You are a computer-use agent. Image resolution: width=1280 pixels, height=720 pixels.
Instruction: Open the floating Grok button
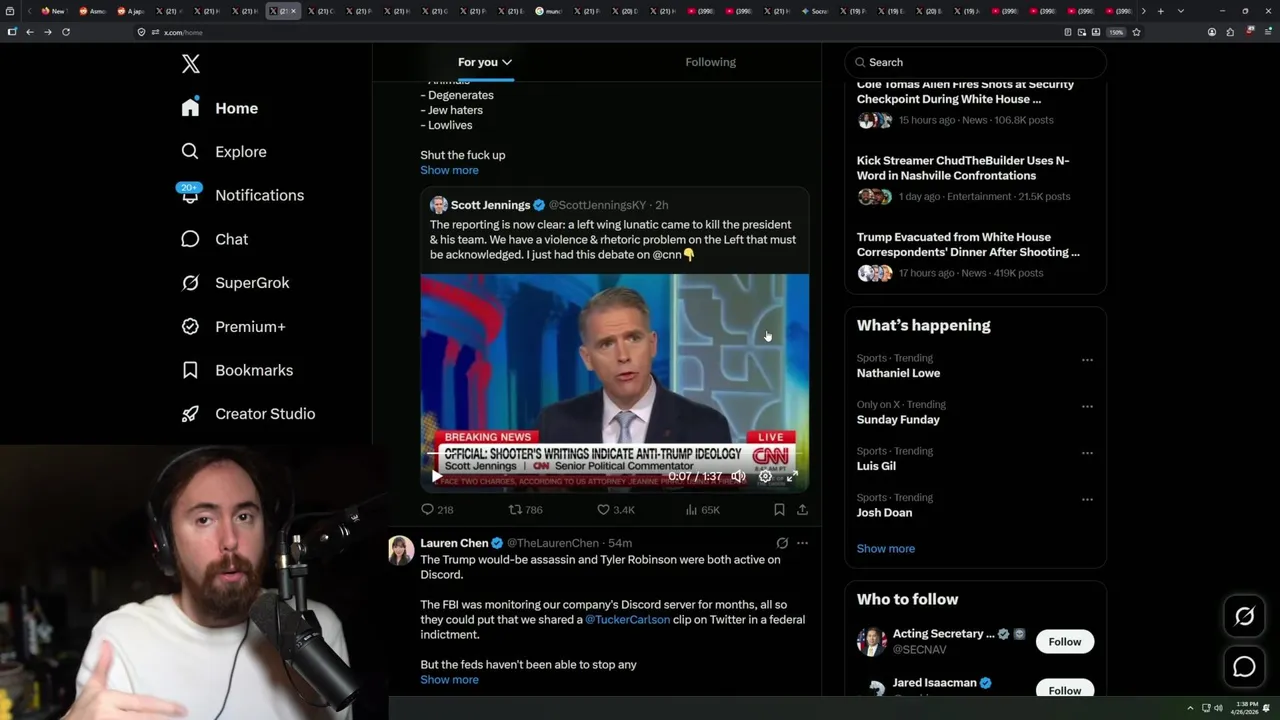(1244, 617)
